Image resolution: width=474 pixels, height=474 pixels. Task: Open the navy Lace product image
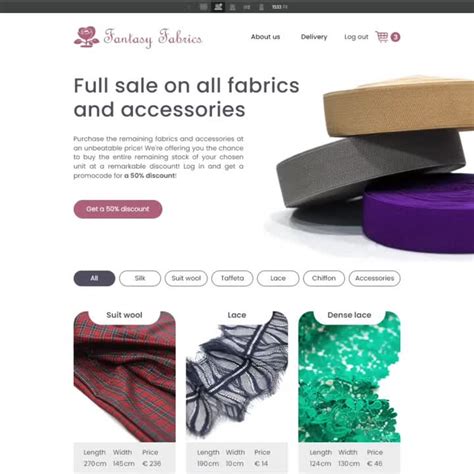coord(237,380)
